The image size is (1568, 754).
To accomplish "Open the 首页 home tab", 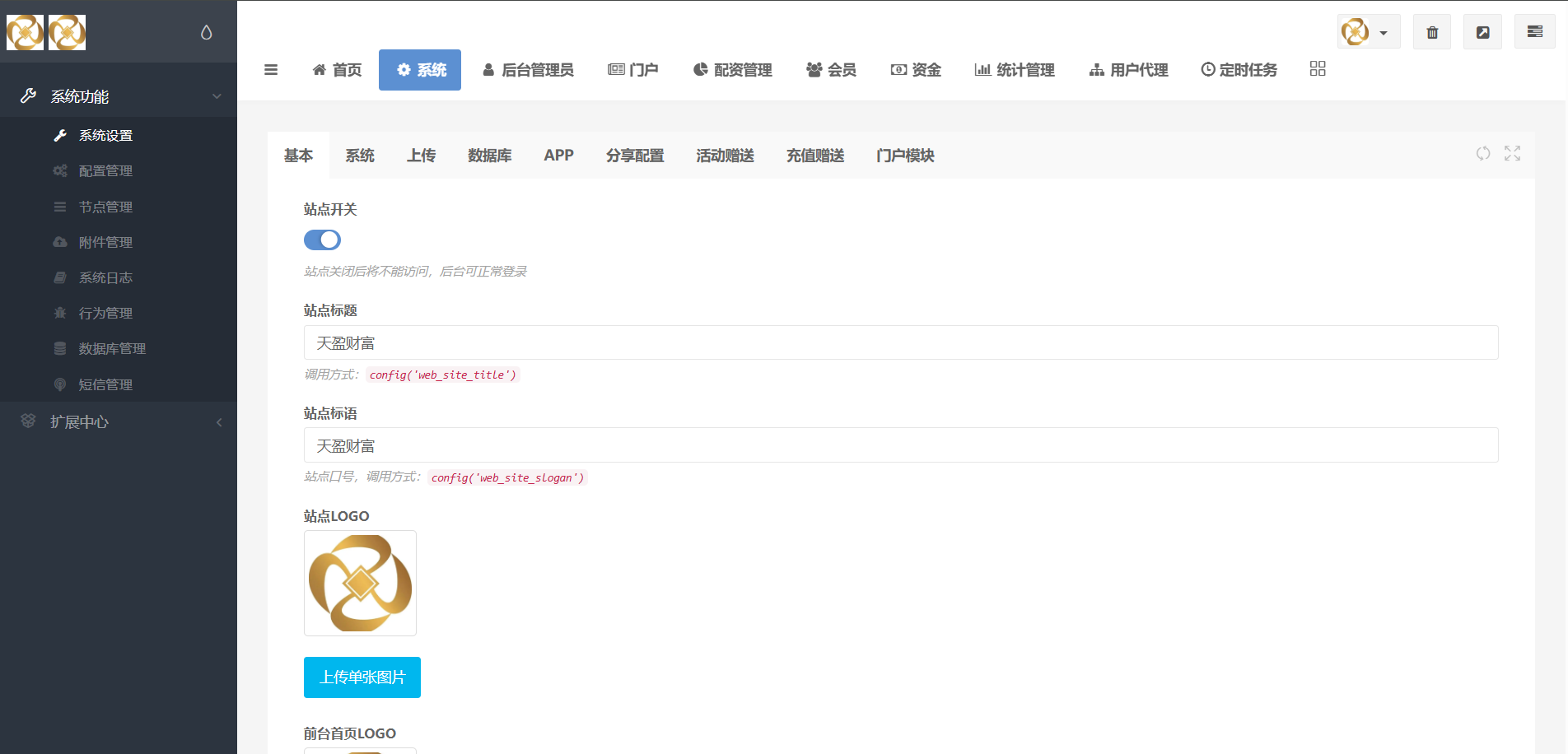I will [337, 70].
